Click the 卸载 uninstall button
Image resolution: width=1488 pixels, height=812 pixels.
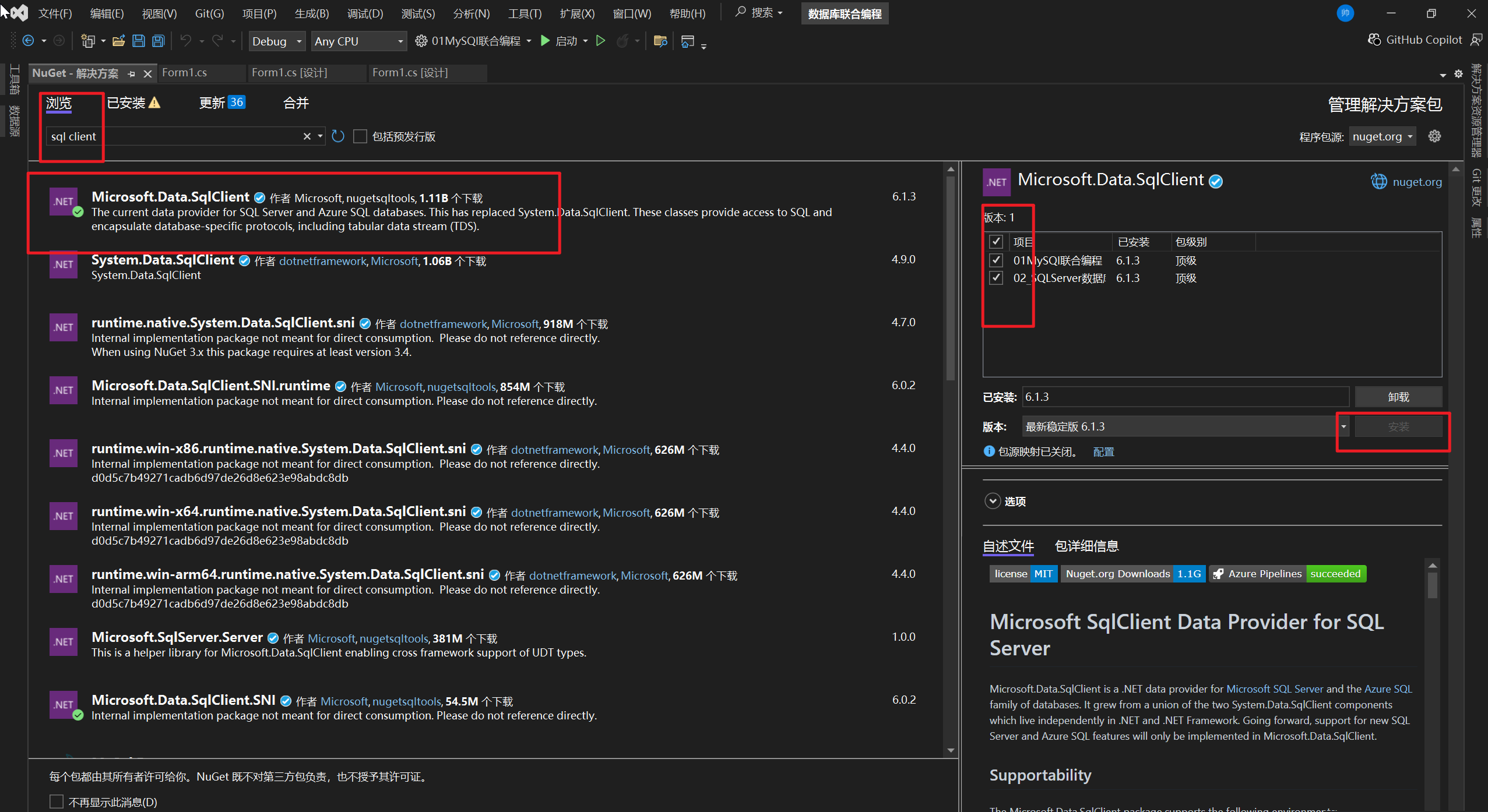click(x=1398, y=397)
